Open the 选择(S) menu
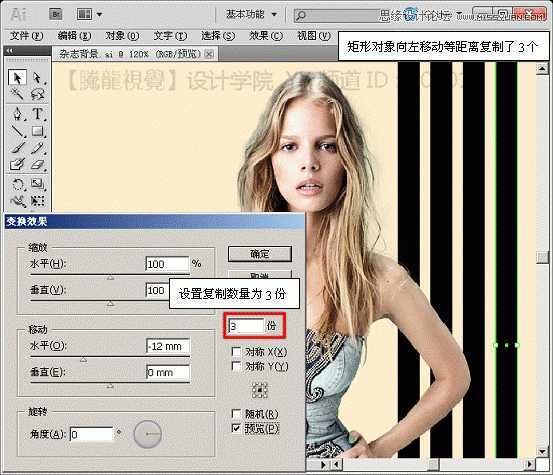Screen dimensions: 553x475 218,36
